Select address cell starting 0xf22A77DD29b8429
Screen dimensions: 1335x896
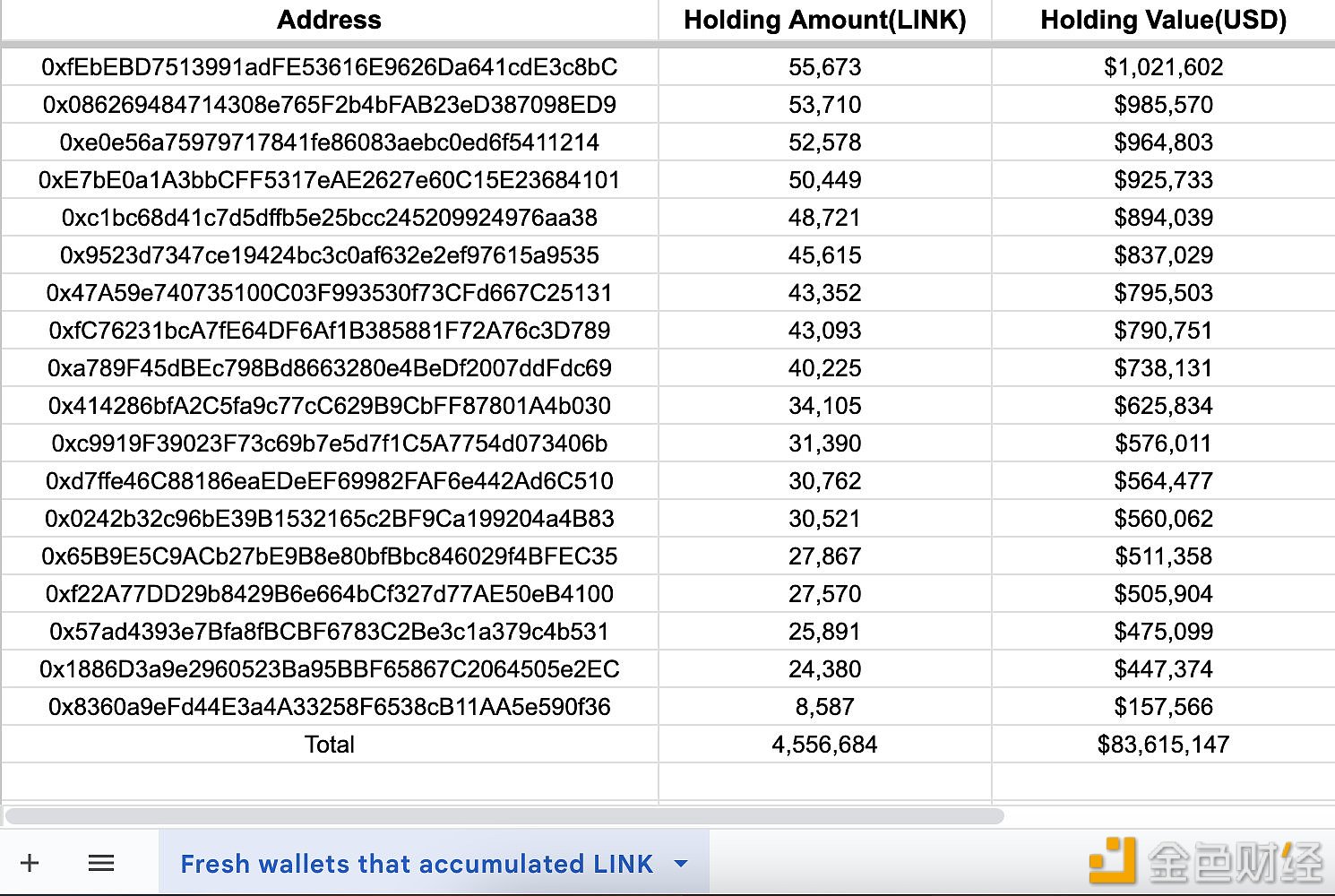(x=329, y=594)
